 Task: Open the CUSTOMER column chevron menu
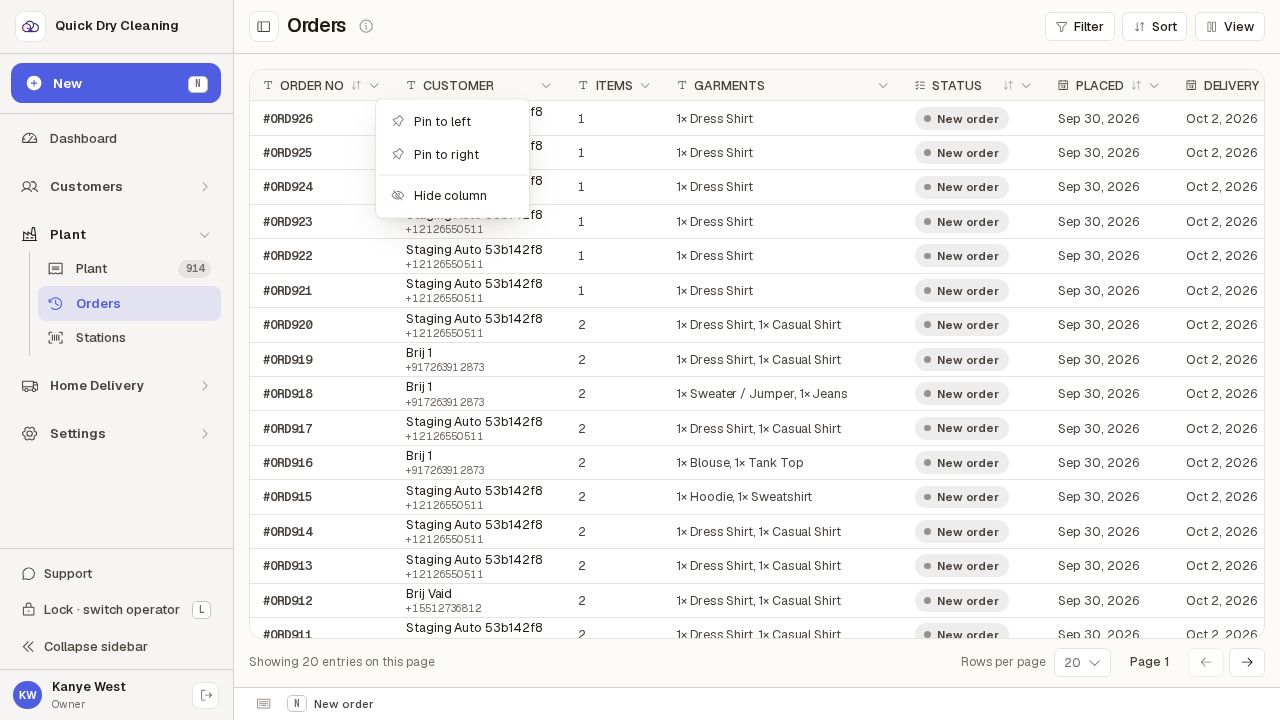(x=546, y=86)
